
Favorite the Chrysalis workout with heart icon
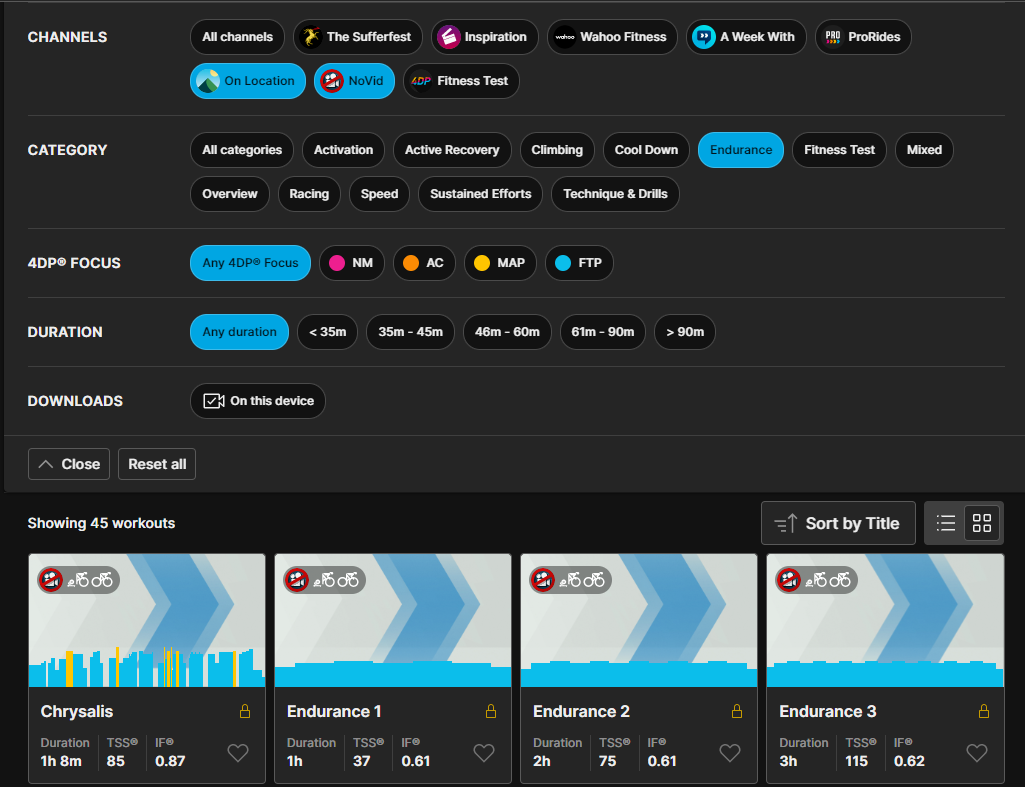[x=238, y=753]
